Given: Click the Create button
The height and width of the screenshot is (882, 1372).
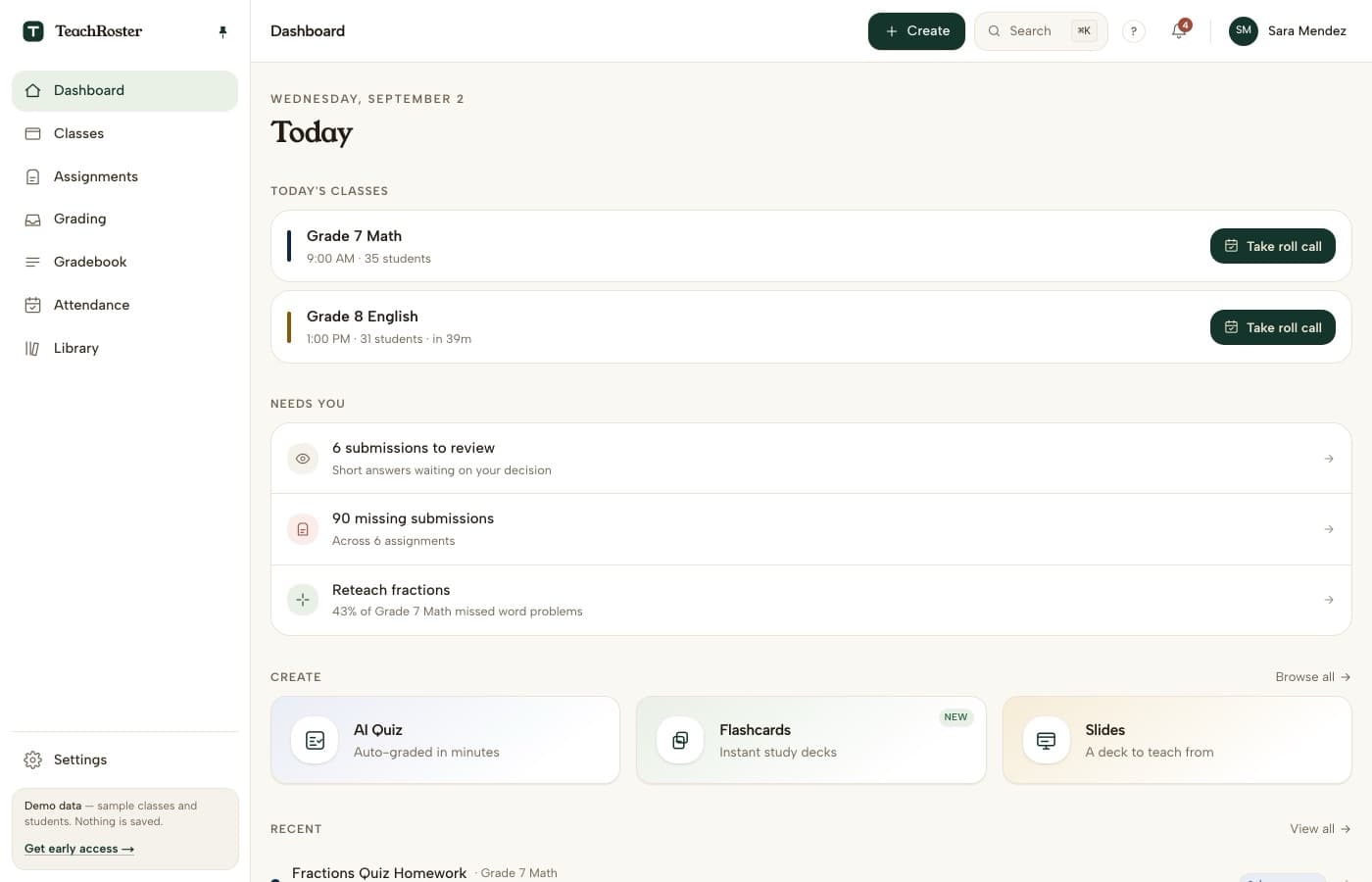Looking at the screenshot, I should (916, 31).
